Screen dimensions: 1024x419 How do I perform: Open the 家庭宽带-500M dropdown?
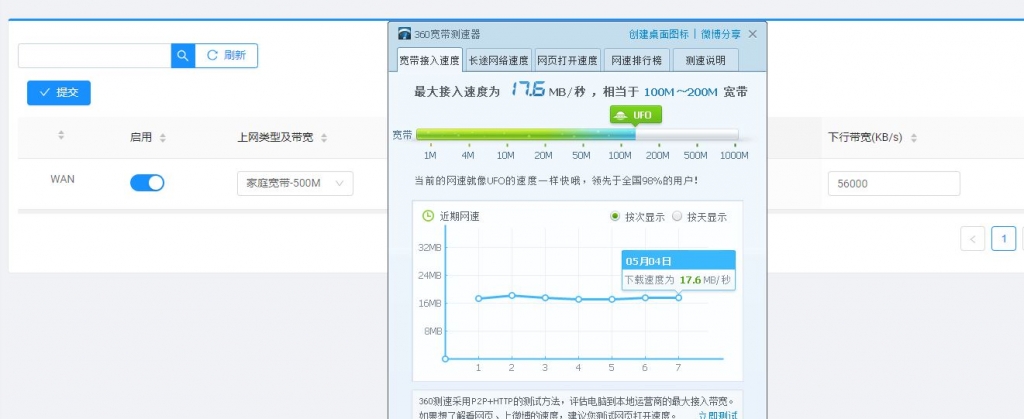pyautogui.click(x=295, y=183)
